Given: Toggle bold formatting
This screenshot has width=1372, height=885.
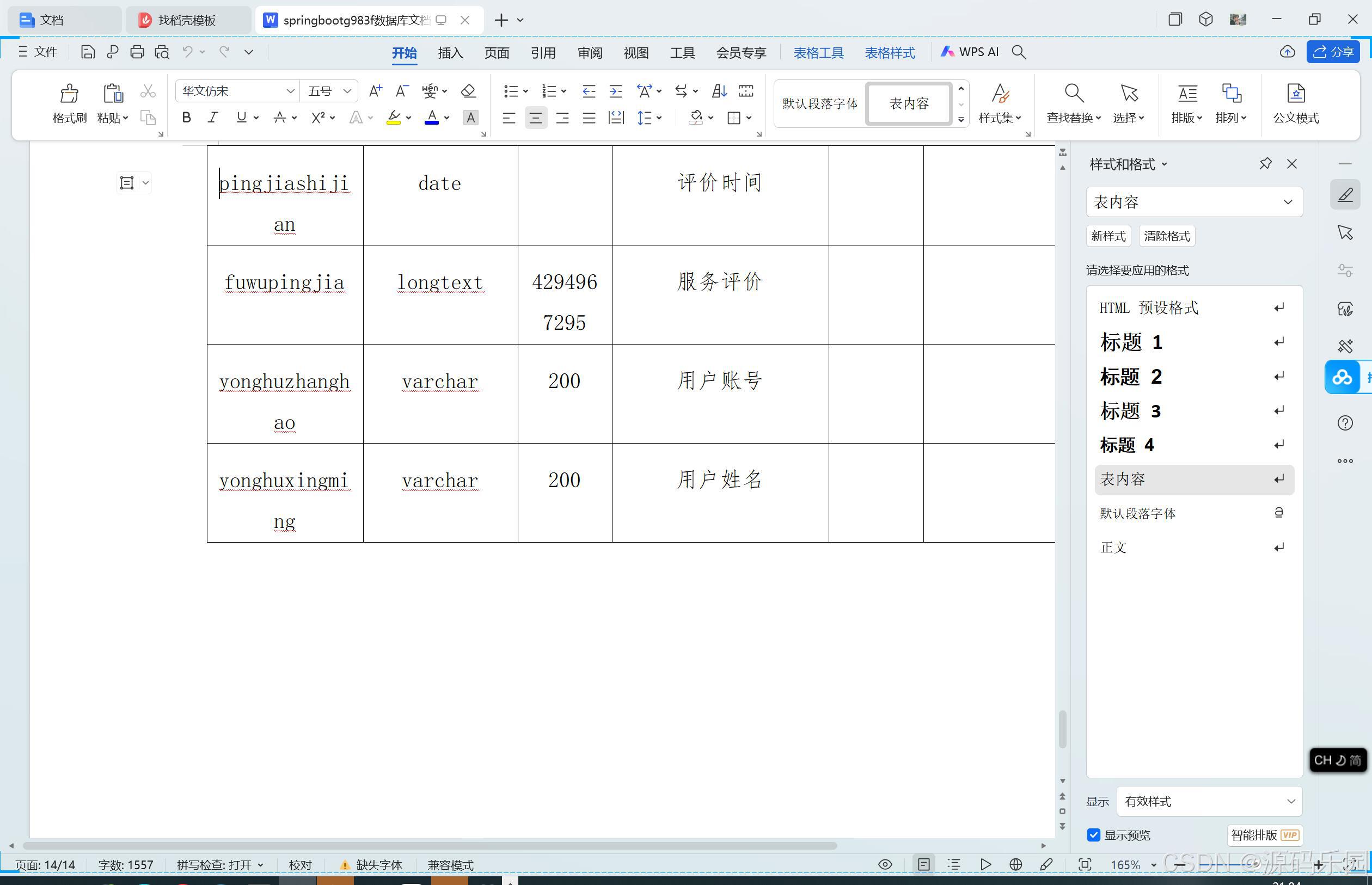Looking at the screenshot, I should click(186, 117).
